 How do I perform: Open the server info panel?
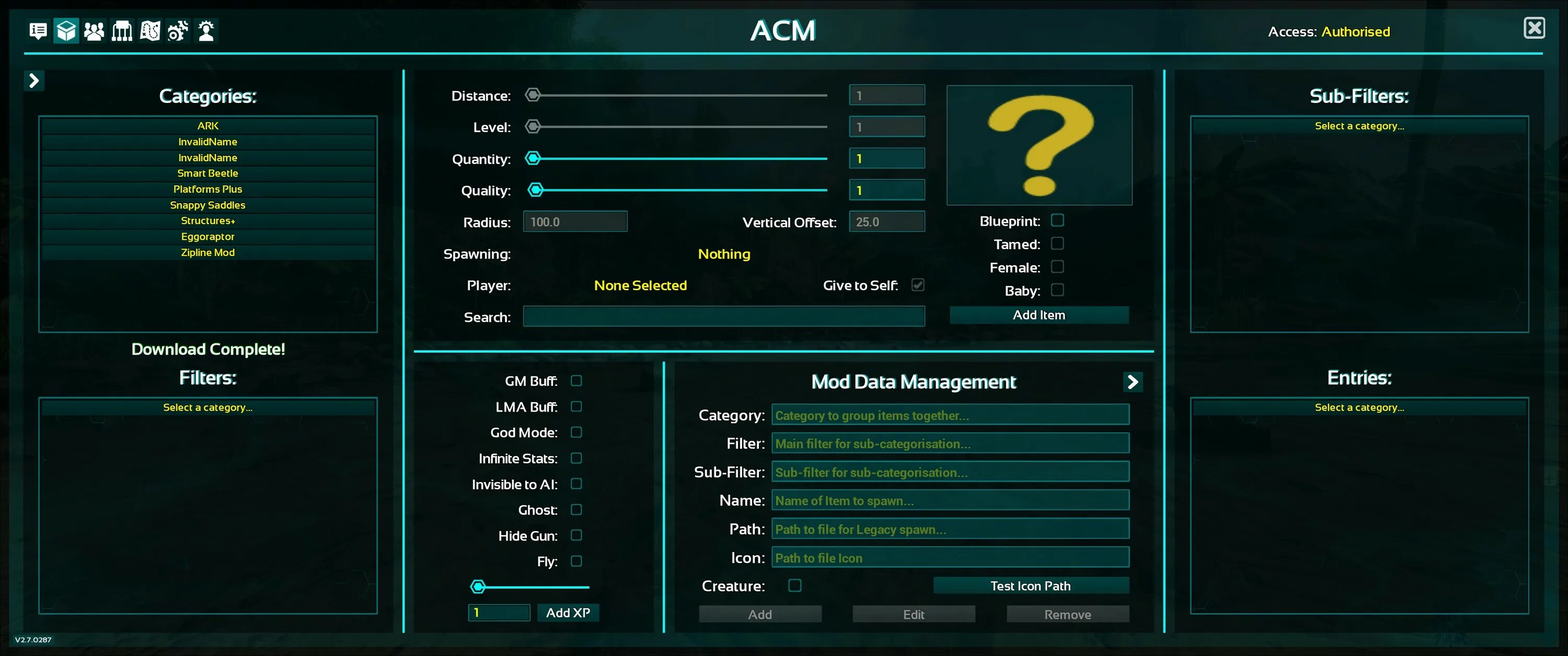tap(38, 30)
